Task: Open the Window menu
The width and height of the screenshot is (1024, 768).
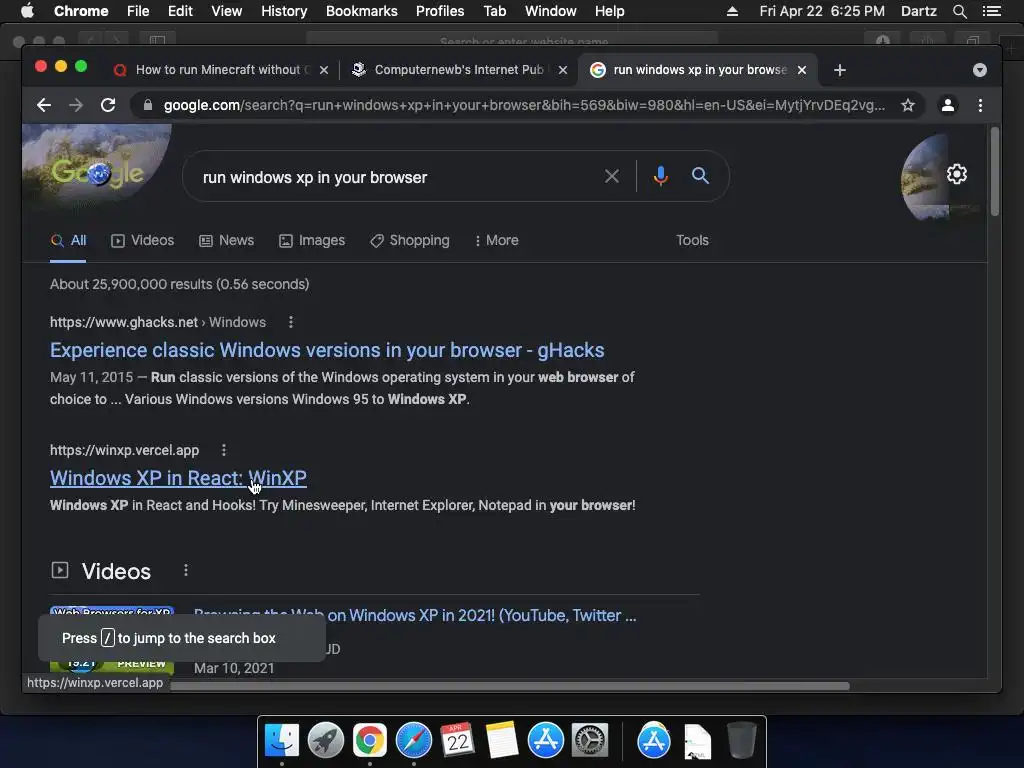Action: pos(551,11)
